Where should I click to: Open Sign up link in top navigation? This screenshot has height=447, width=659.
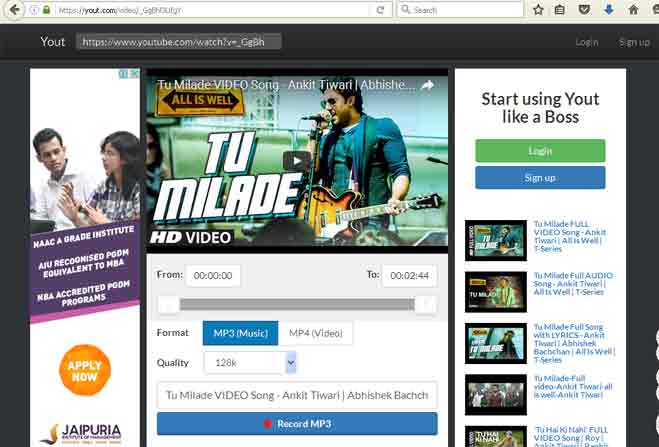pyautogui.click(x=634, y=42)
